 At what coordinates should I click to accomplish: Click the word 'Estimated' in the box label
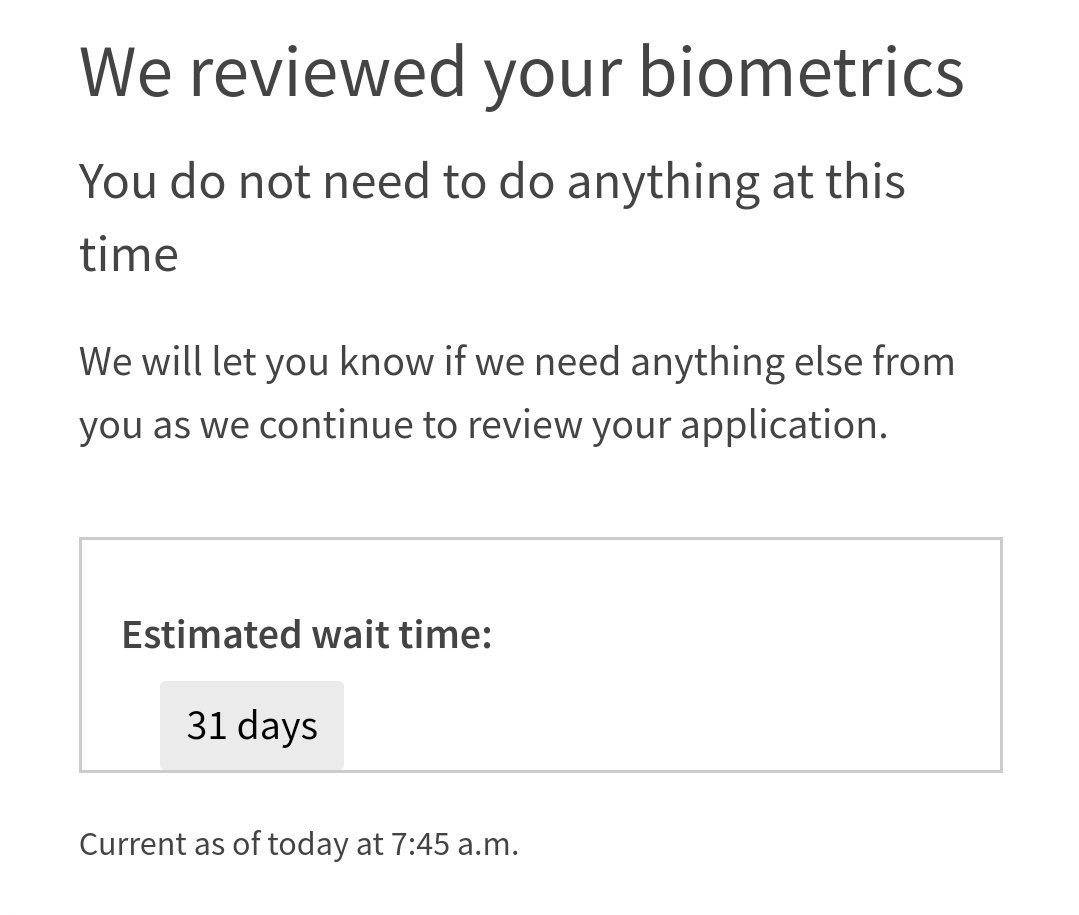212,634
